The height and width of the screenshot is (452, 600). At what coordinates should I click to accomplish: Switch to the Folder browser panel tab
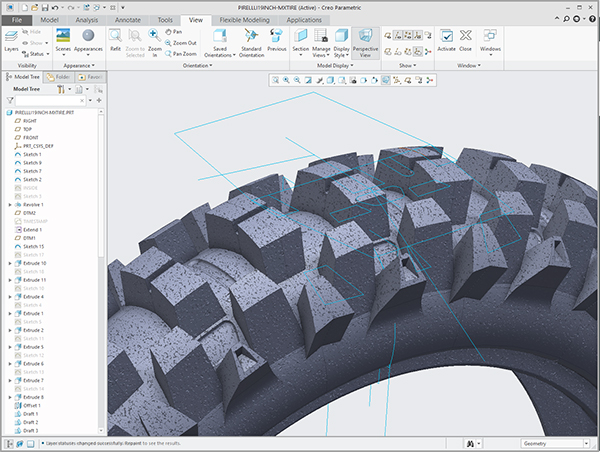59,77
